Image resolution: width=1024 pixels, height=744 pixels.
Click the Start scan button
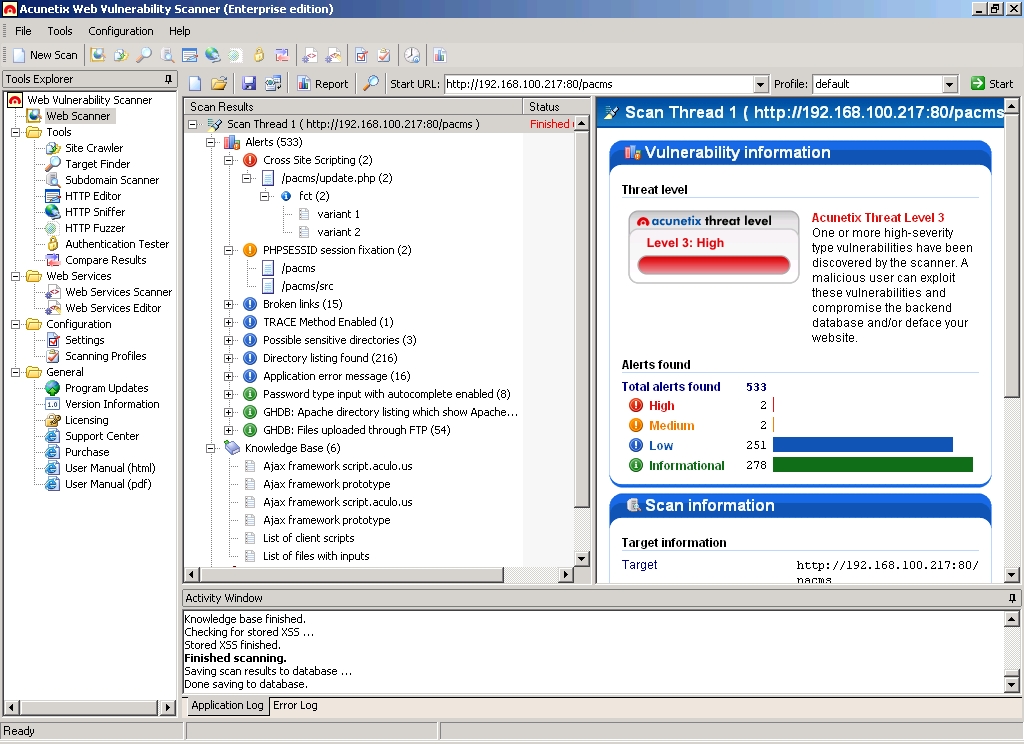(991, 84)
